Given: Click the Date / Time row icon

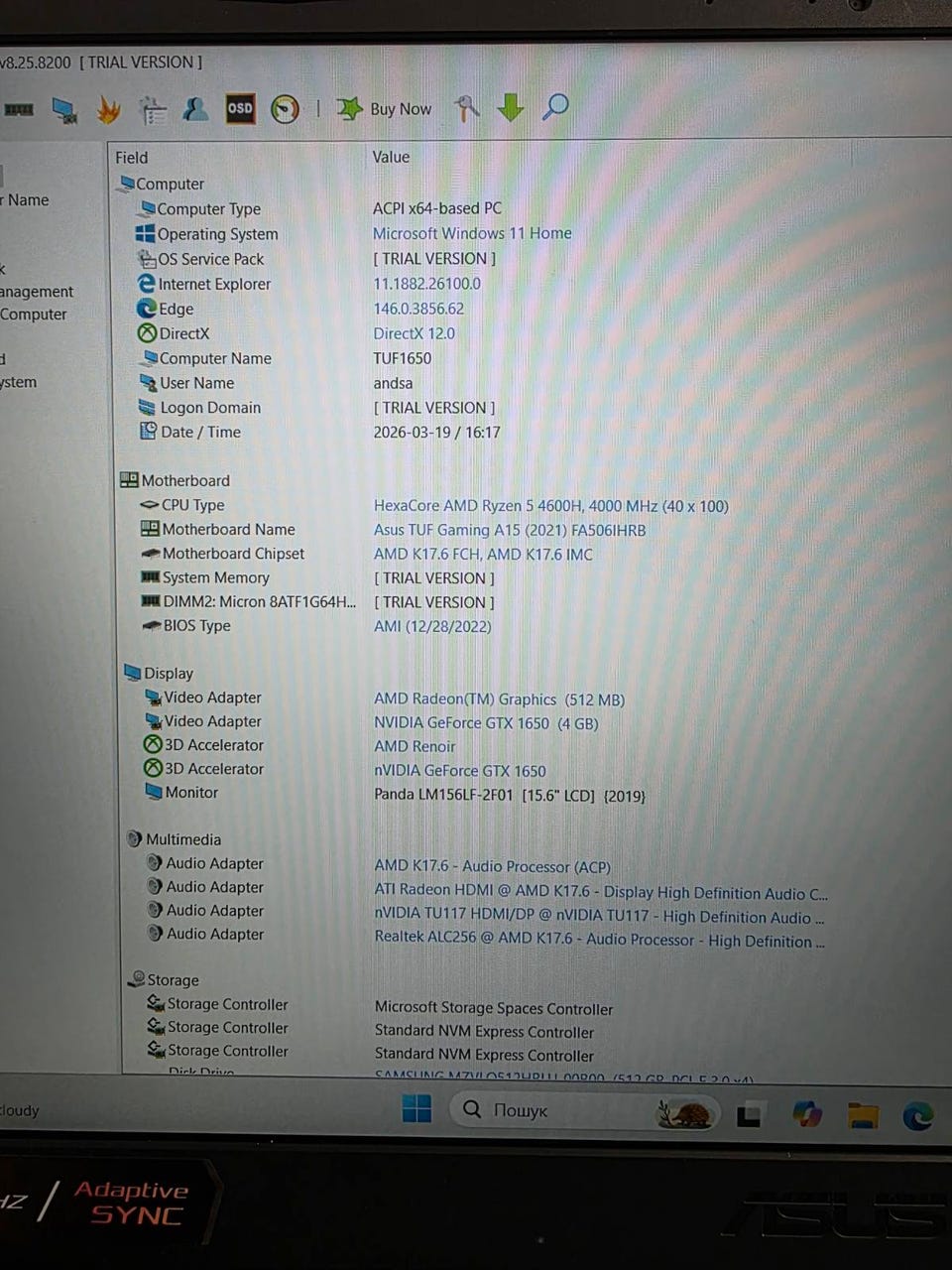Looking at the screenshot, I should point(148,432).
